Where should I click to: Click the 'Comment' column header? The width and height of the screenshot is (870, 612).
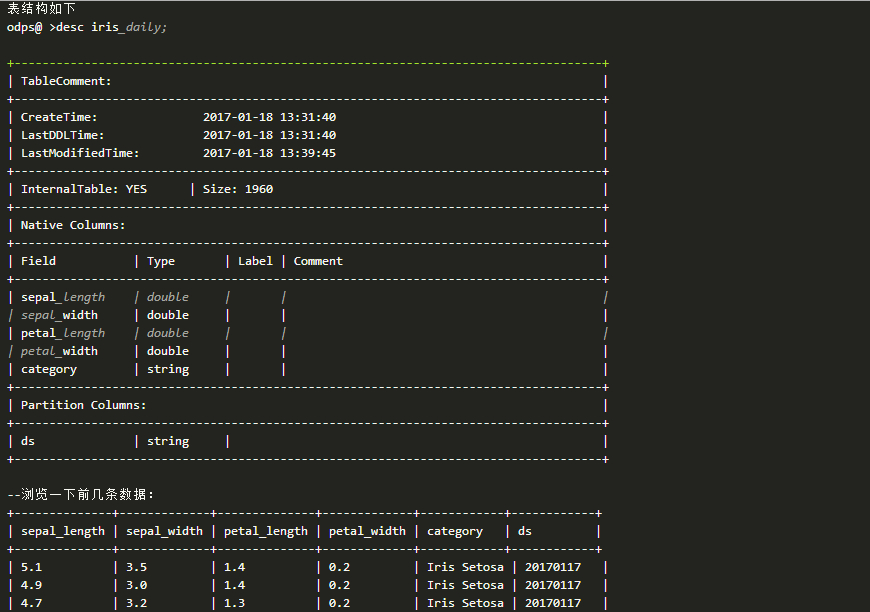click(x=318, y=261)
